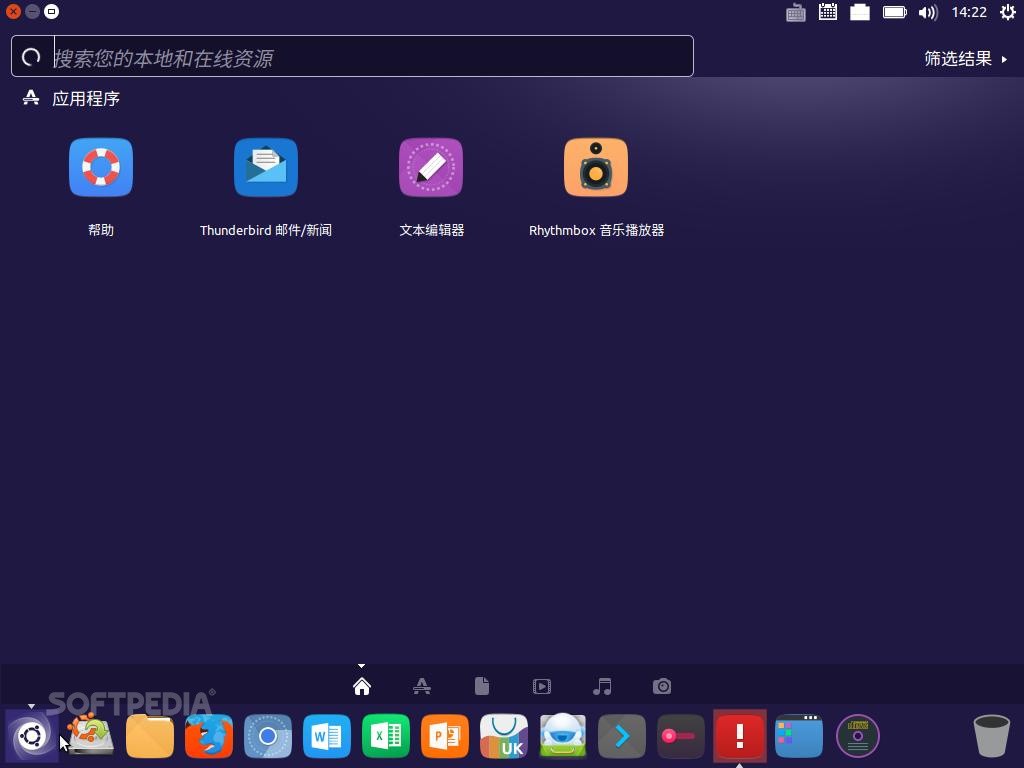Open Excel from the launcher
Image resolution: width=1024 pixels, height=768 pixels.
[385, 736]
